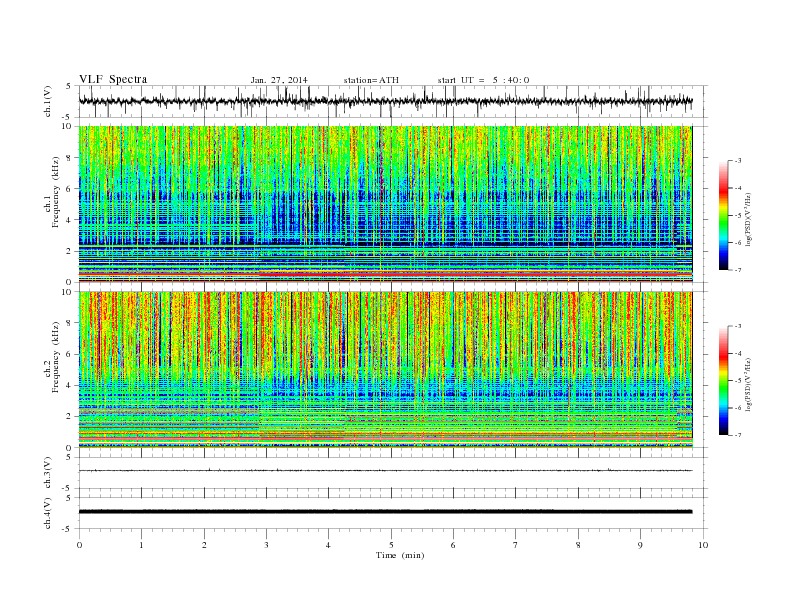Select the "ch.1(V)" waveform axis label
Image resolution: width=792 pixels, height=612 pixels.
(48, 101)
